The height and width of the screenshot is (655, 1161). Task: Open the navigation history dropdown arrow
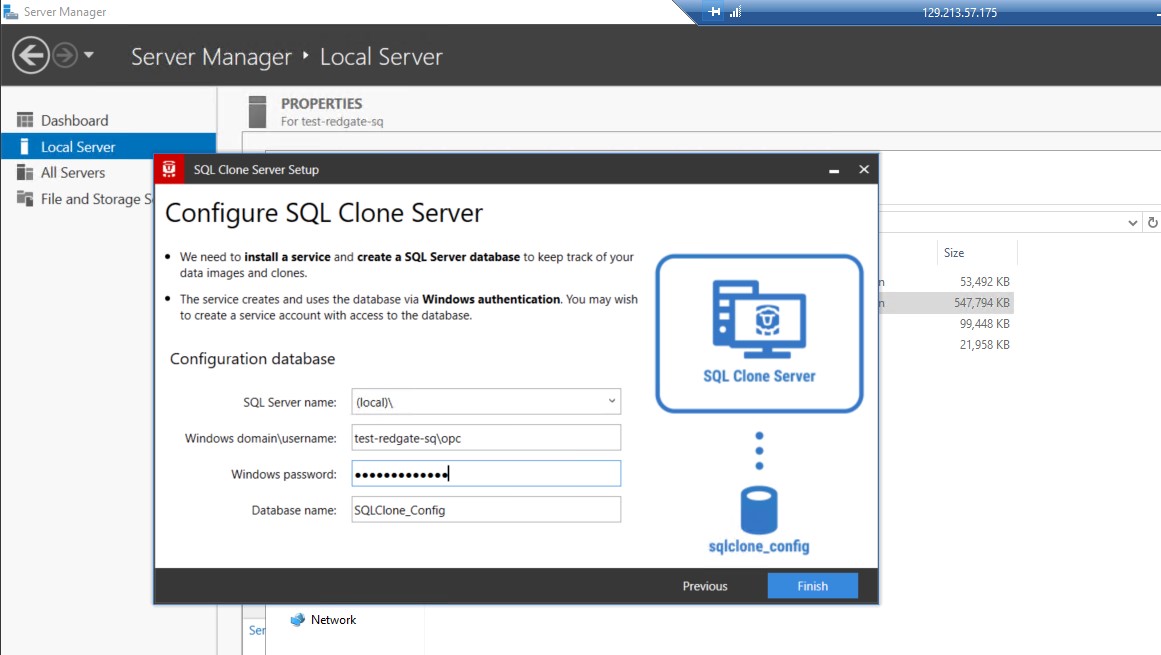tap(89, 55)
